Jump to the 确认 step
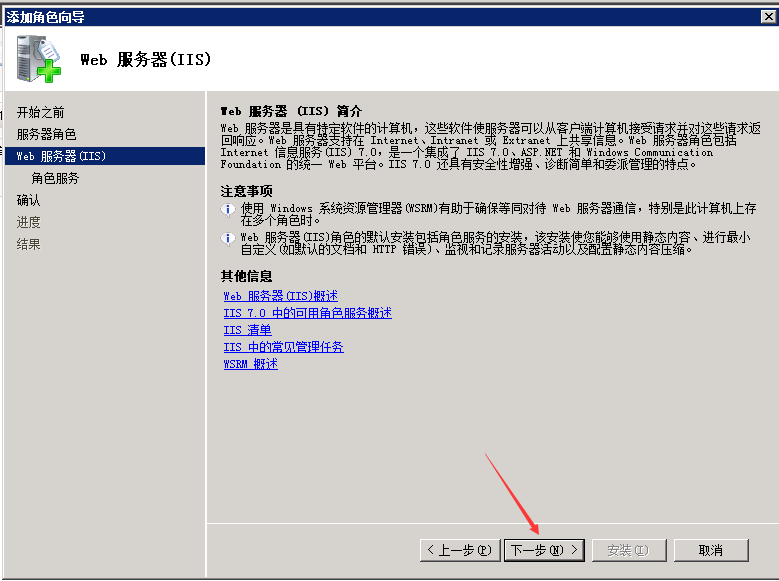The width and height of the screenshot is (779, 581). click(29, 200)
